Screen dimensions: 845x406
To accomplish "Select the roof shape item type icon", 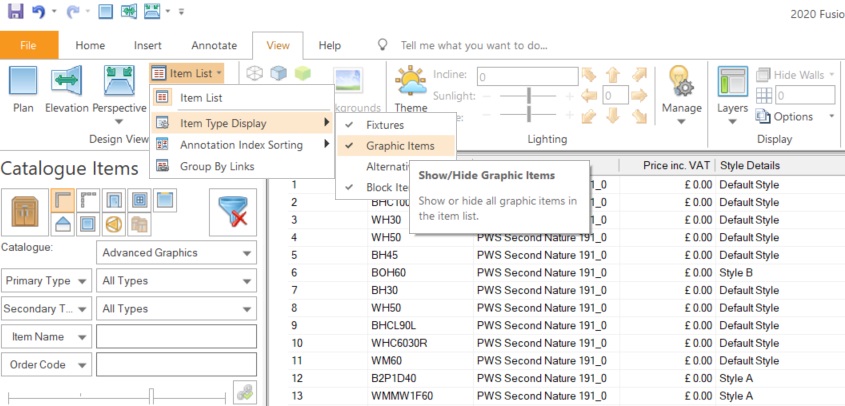I will 63,224.
